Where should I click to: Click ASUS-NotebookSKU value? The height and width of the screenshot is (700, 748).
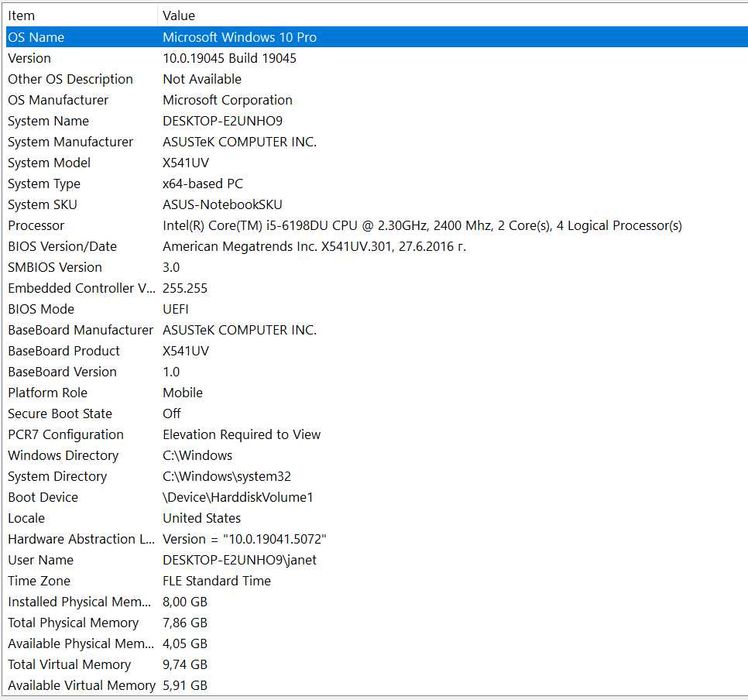[x=223, y=205]
